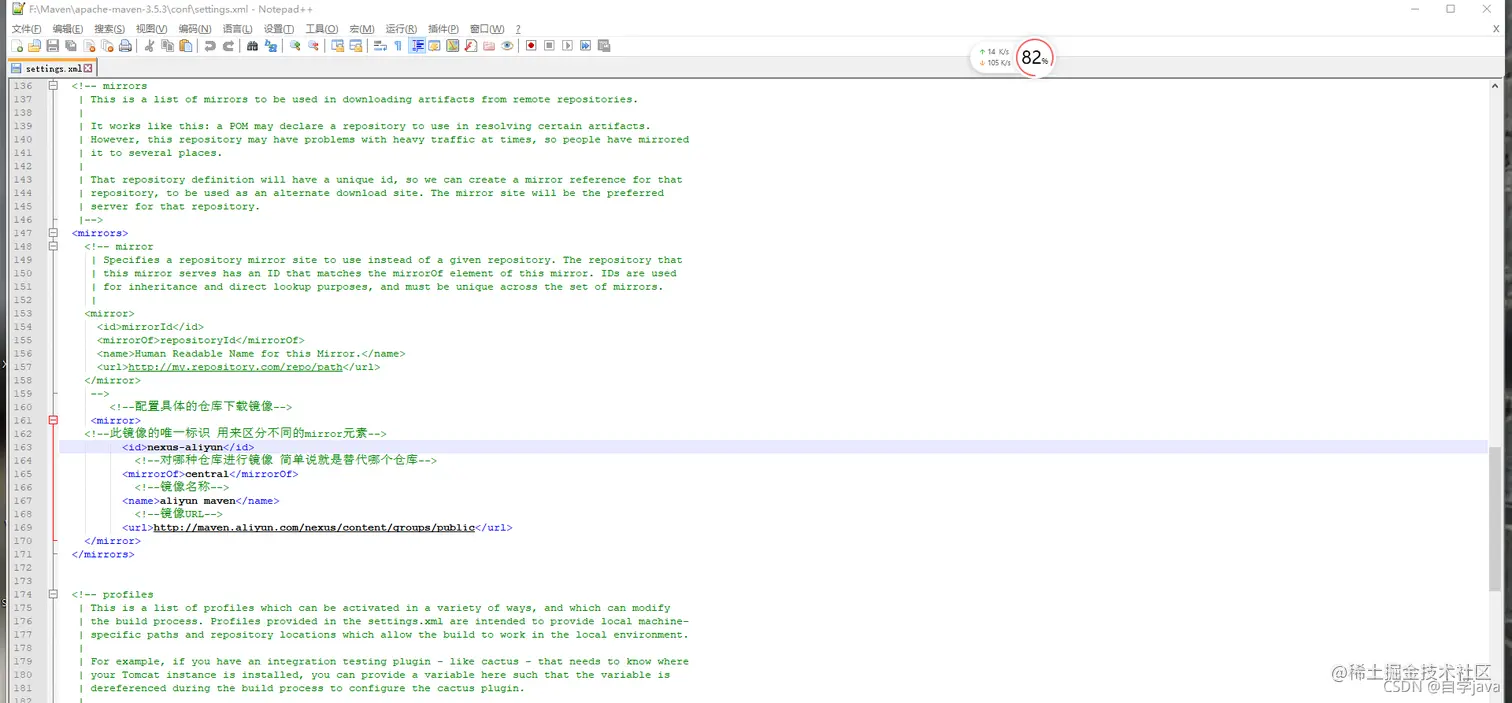
Task: Zoom out using the toolbar icon
Action: click(x=313, y=45)
